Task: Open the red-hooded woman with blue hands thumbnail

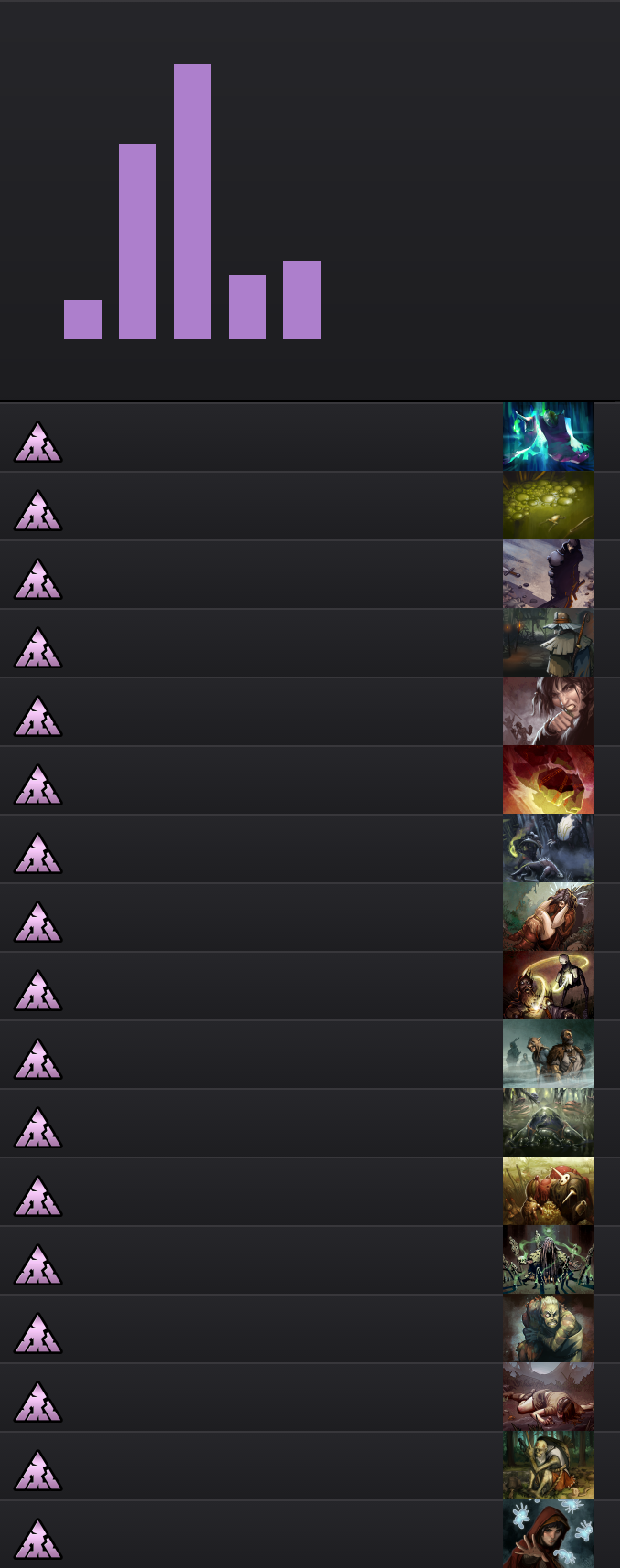Action: pyautogui.click(x=549, y=1534)
